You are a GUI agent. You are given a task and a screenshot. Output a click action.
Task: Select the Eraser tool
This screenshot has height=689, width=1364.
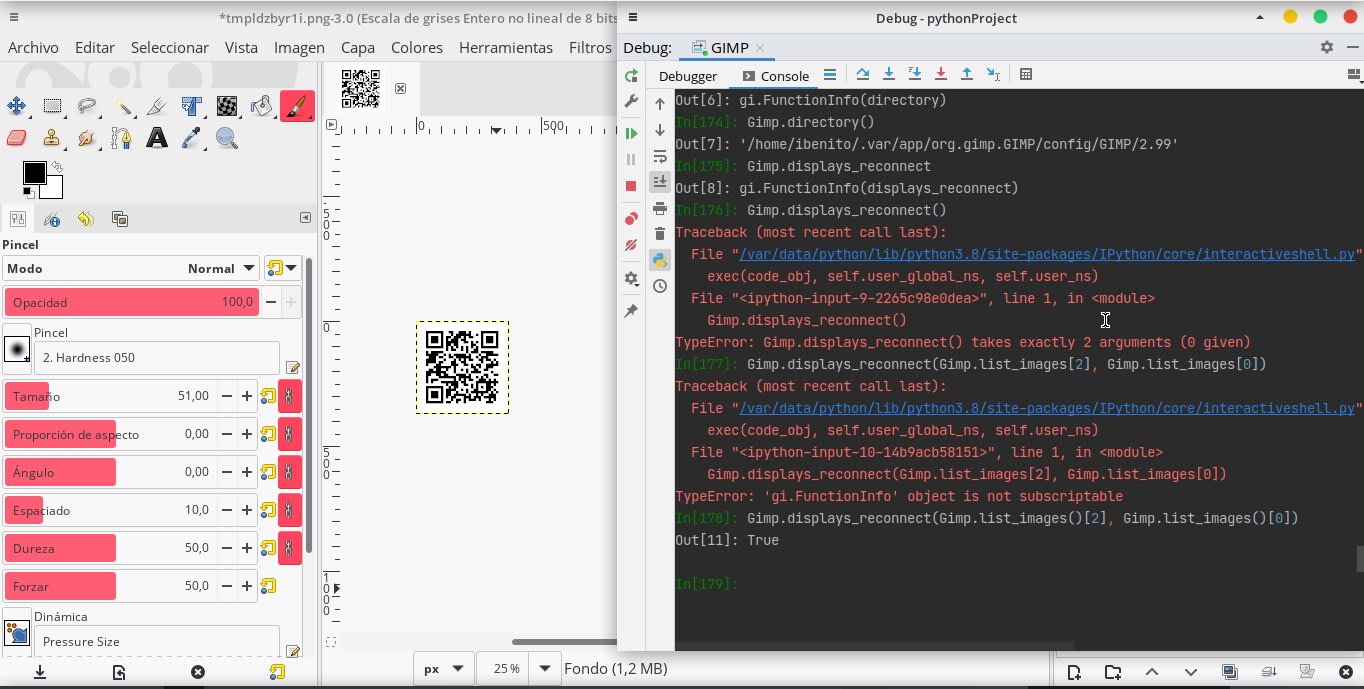[16, 138]
